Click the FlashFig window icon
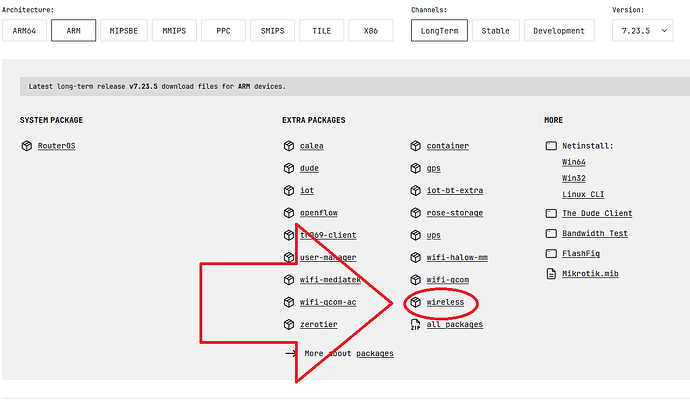The width and height of the screenshot is (690, 403). point(551,254)
